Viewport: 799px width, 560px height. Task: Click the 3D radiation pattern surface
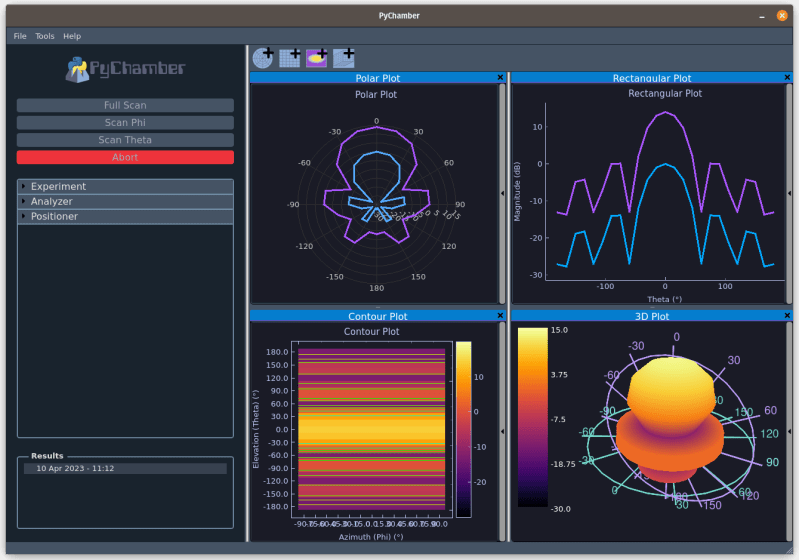670,420
